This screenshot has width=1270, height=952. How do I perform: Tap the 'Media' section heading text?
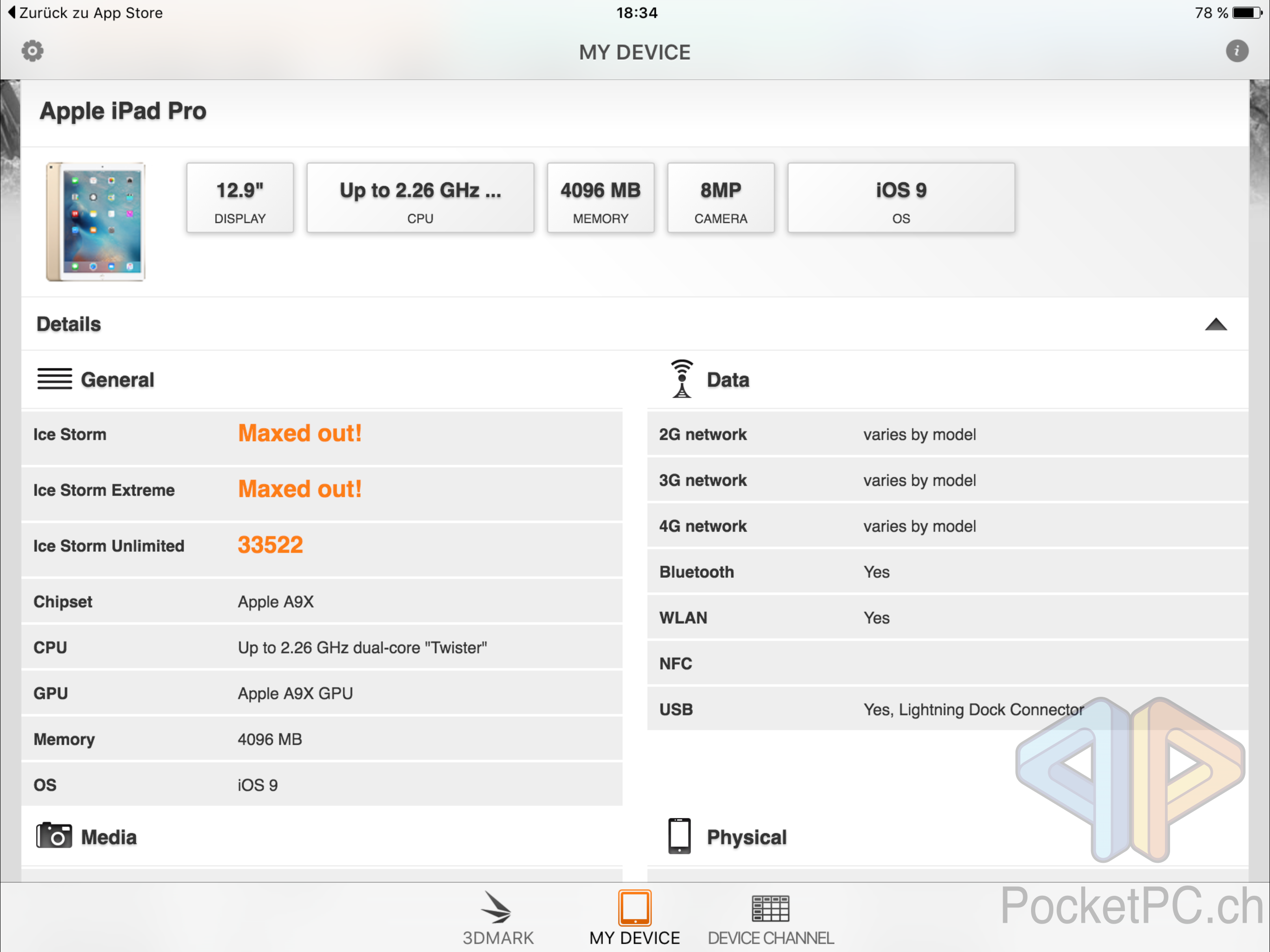[x=108, y=837]
